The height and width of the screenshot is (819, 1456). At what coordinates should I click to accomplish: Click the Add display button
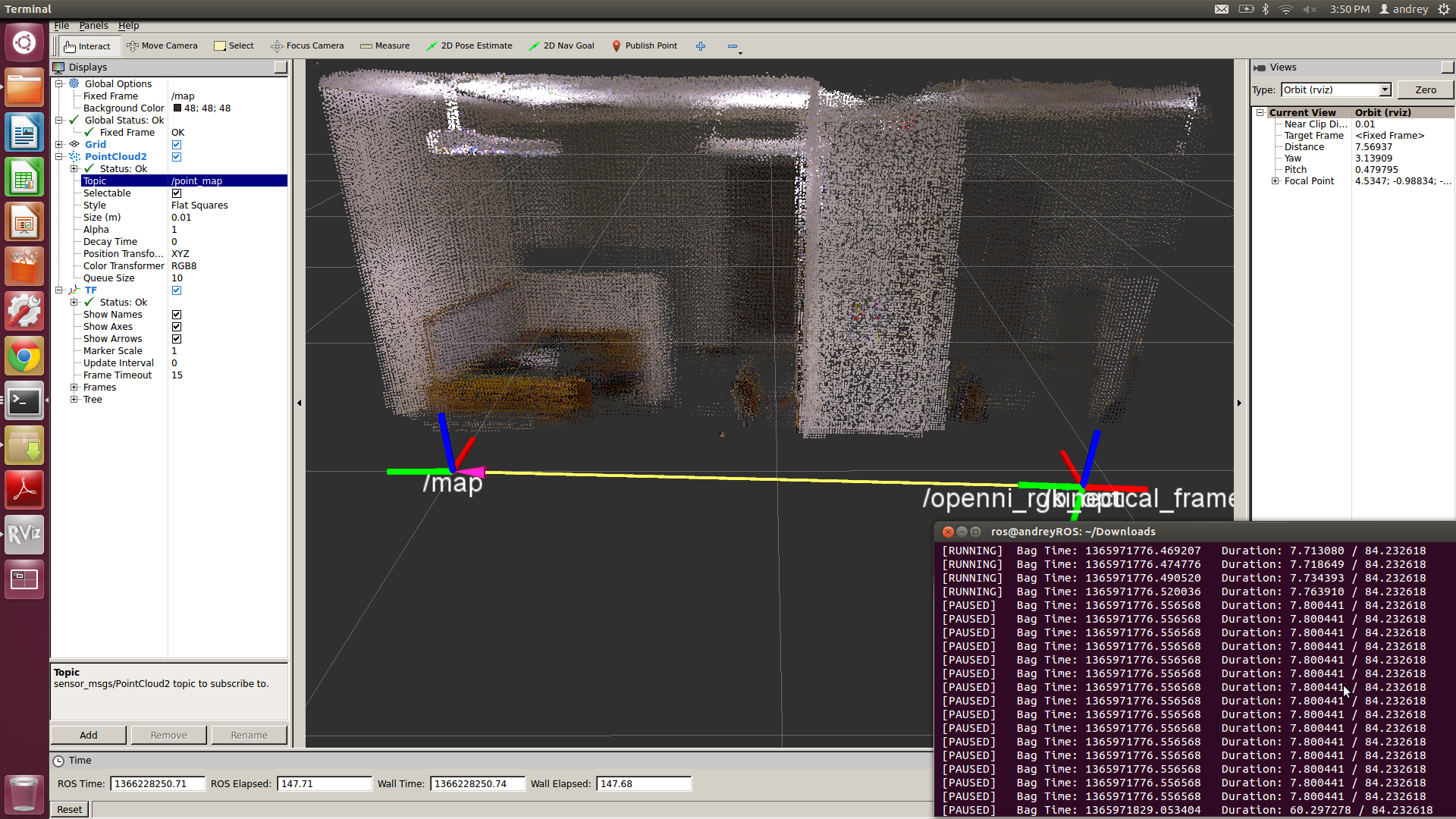[x=89, y=735]
